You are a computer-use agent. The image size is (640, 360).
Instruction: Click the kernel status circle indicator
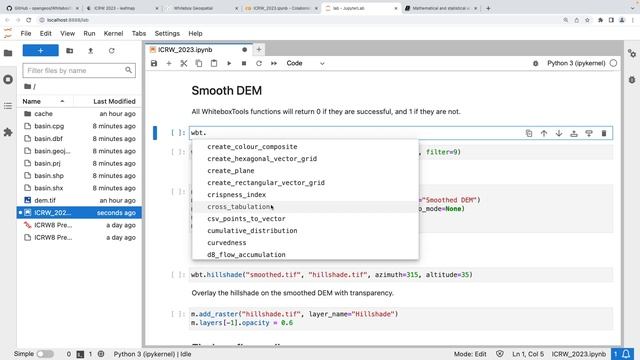coord(613,63)
